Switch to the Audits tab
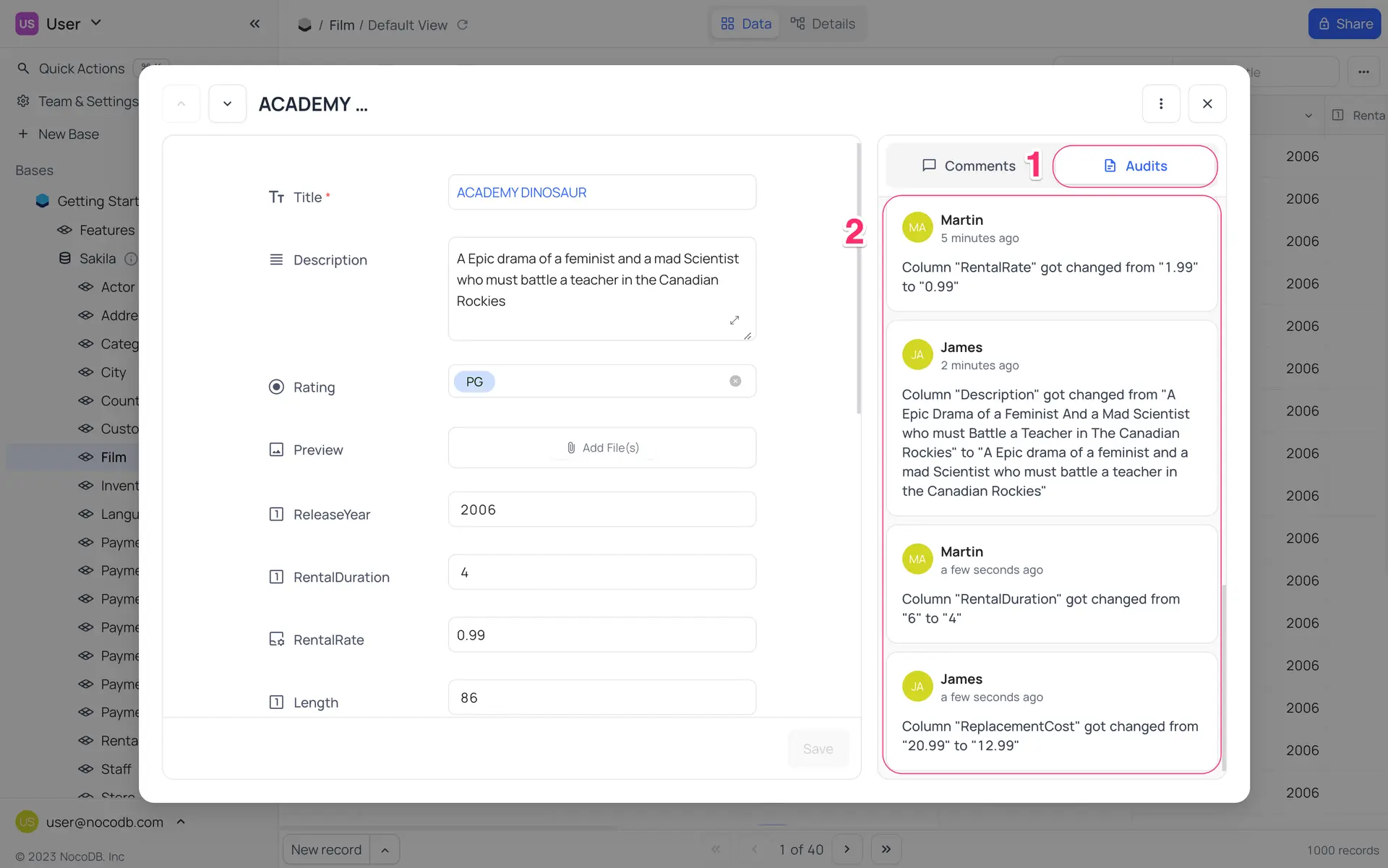 click(x=1135, y=166)
